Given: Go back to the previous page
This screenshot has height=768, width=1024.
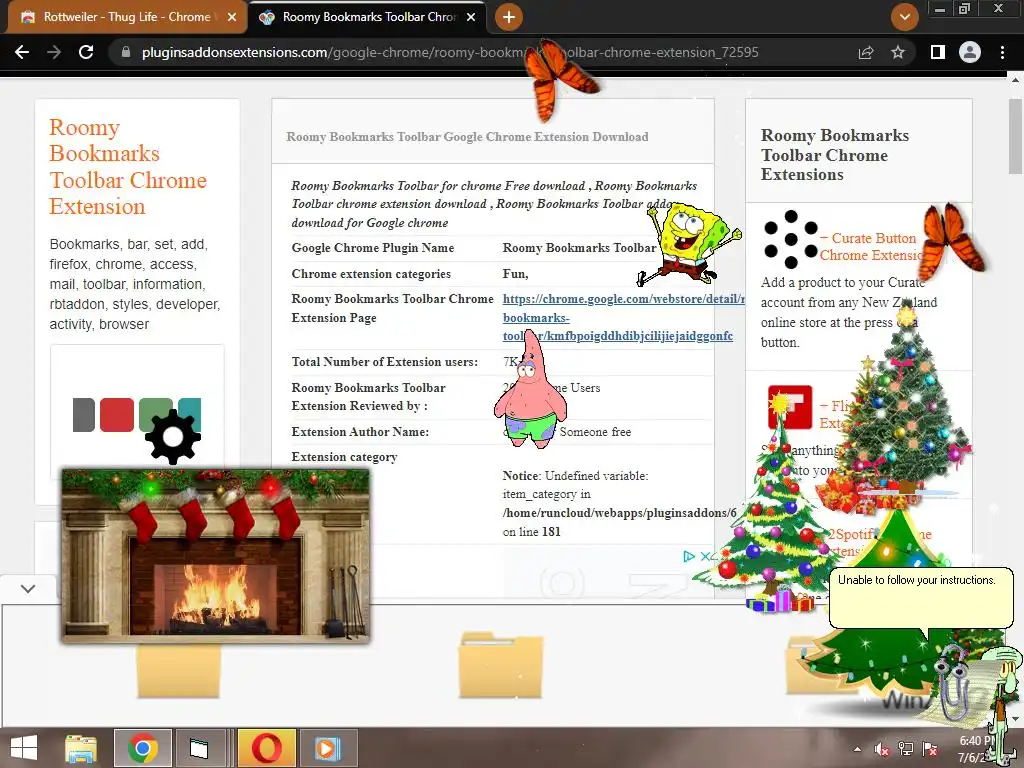Looking at the screenshot, I should pyautogui.click(x=22, y=52).
